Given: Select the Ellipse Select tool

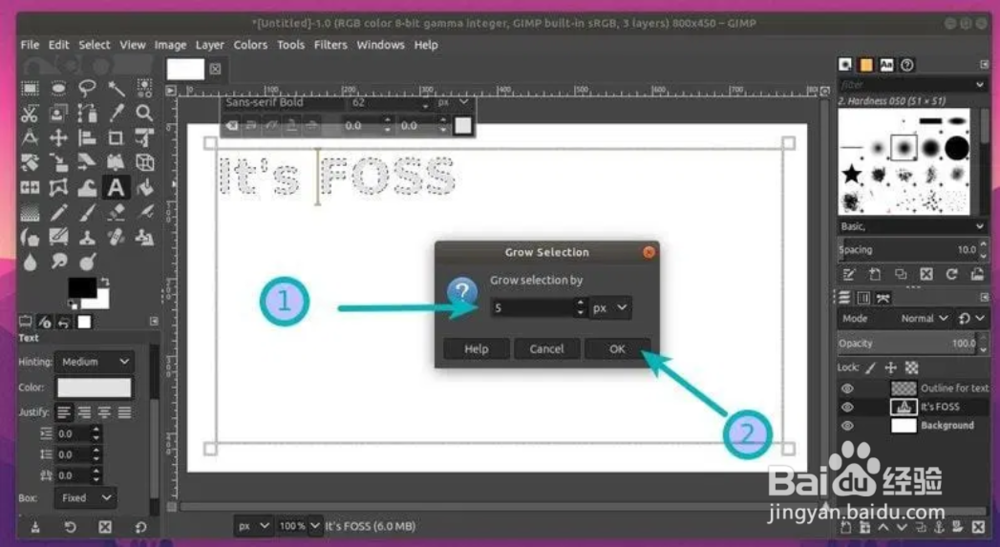Looking at the screenshot, I should tap(59, 88).
